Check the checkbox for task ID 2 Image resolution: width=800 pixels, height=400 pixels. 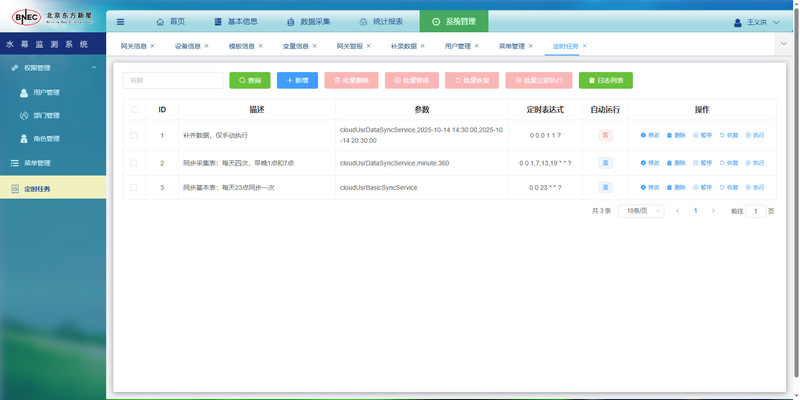[134, 163]
